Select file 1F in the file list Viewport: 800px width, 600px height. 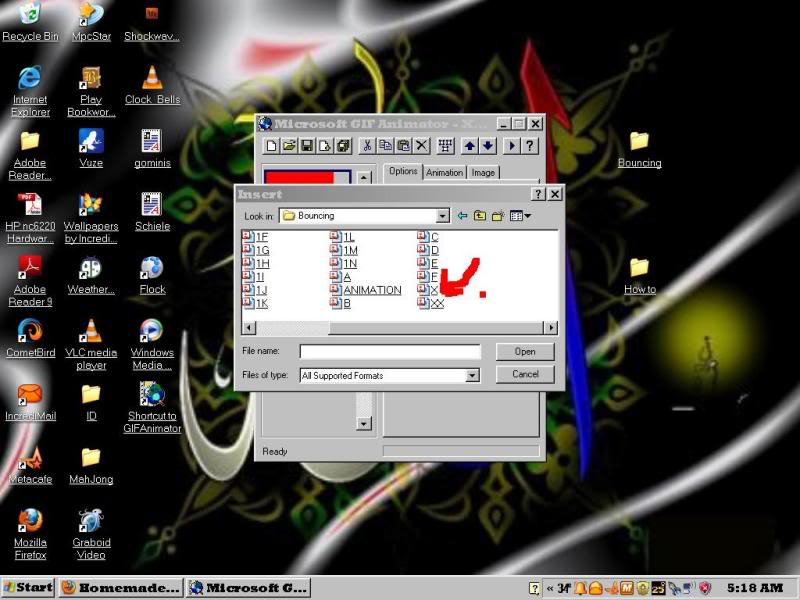click(x=255, y=237)
